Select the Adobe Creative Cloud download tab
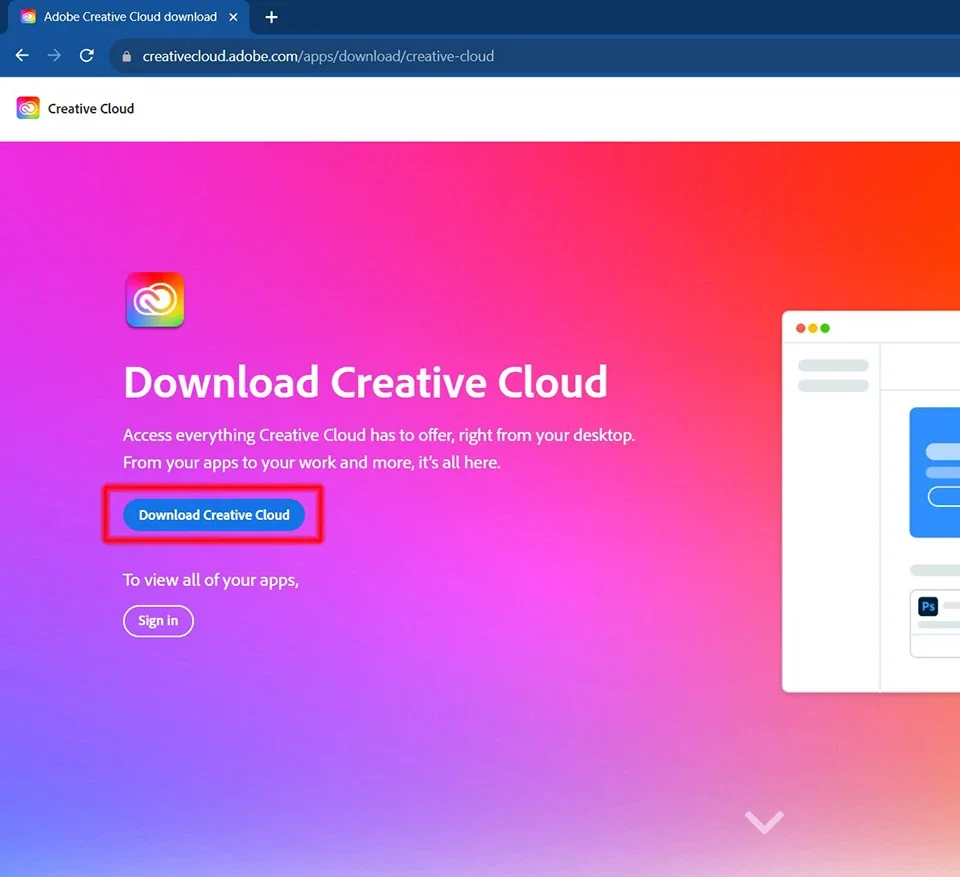This screenshot has width=960, height=877. [x=130, y=17]
